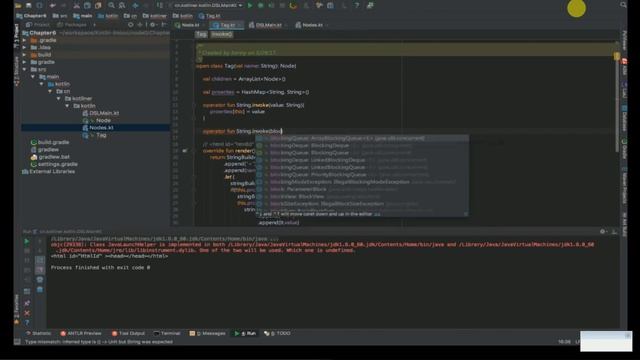This screenshot has width=640, height=360.
Task: Click the green Run button in main toolbar
Action: coord(250,6)
